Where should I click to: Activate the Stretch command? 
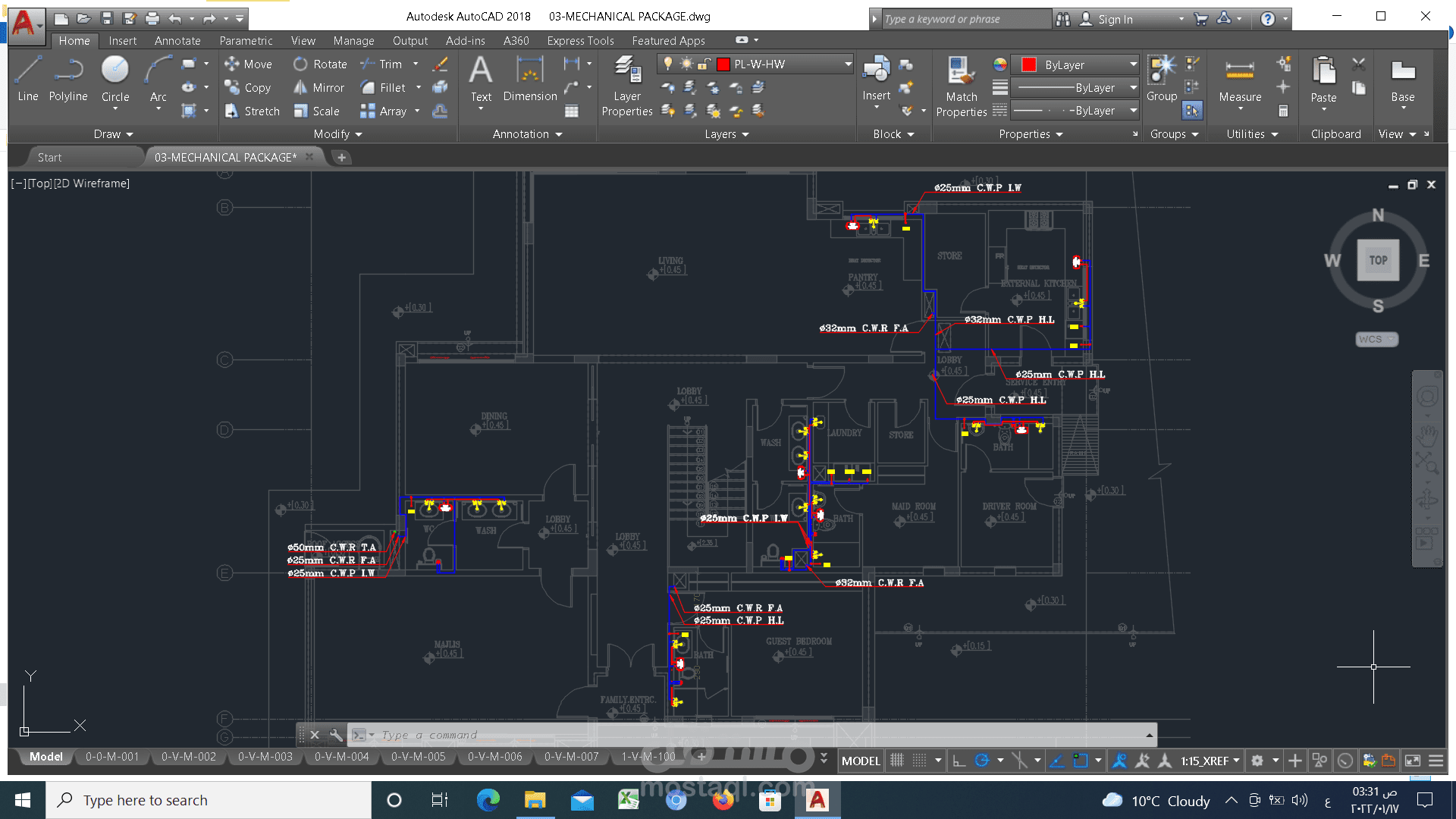(x=253, y=111)
